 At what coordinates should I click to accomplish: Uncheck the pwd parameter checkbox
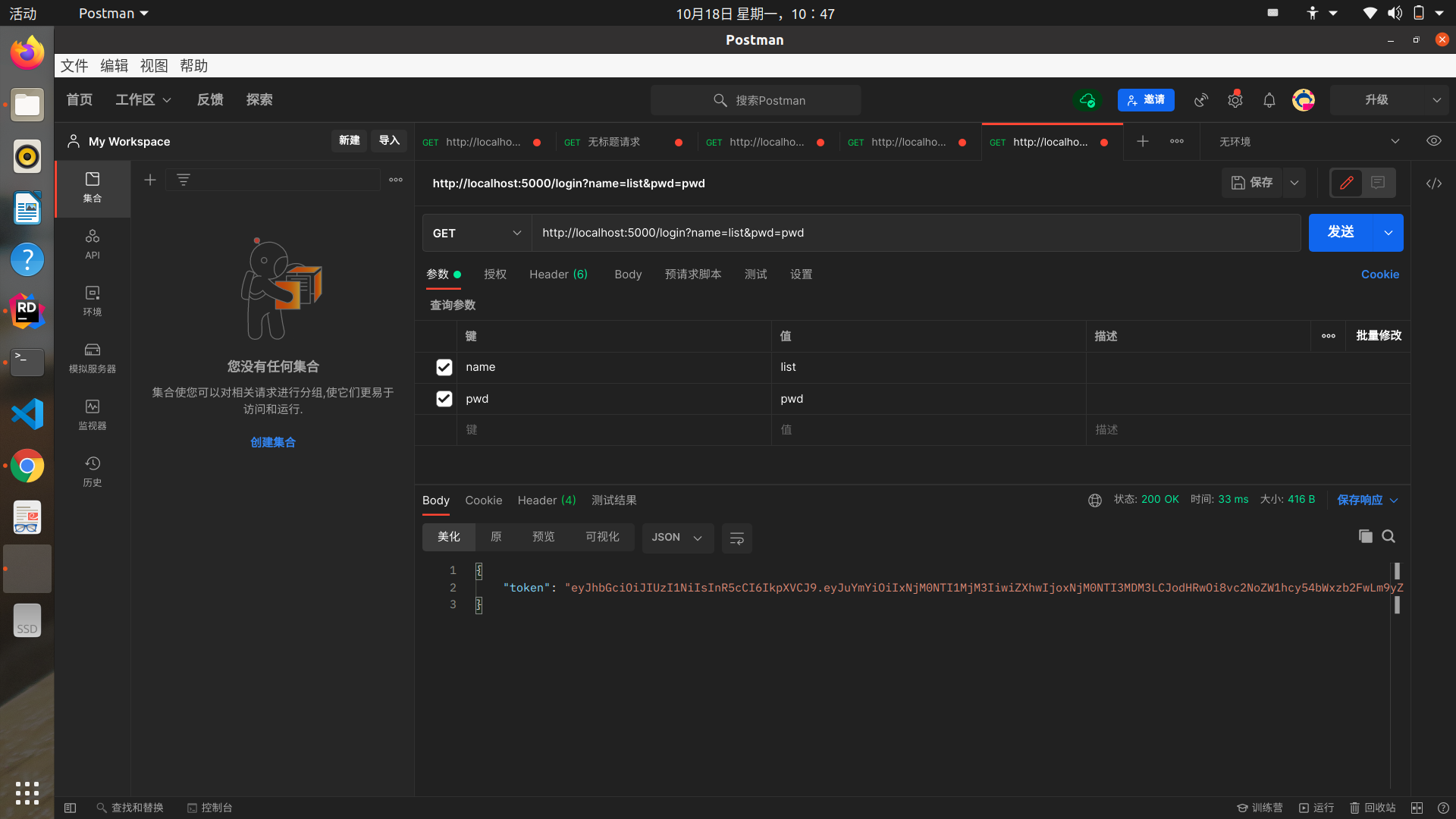tap(444, 399)
